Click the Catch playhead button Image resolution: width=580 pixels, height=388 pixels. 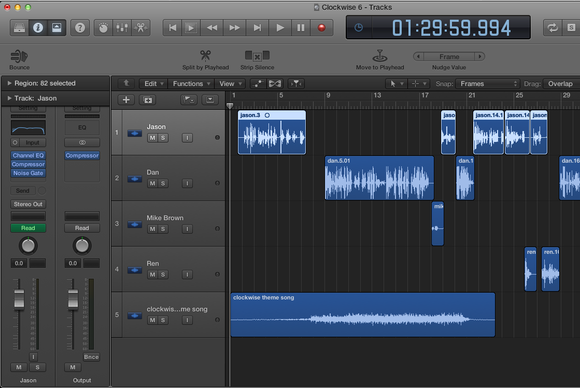pyautogui.click(x=296, y=84)
